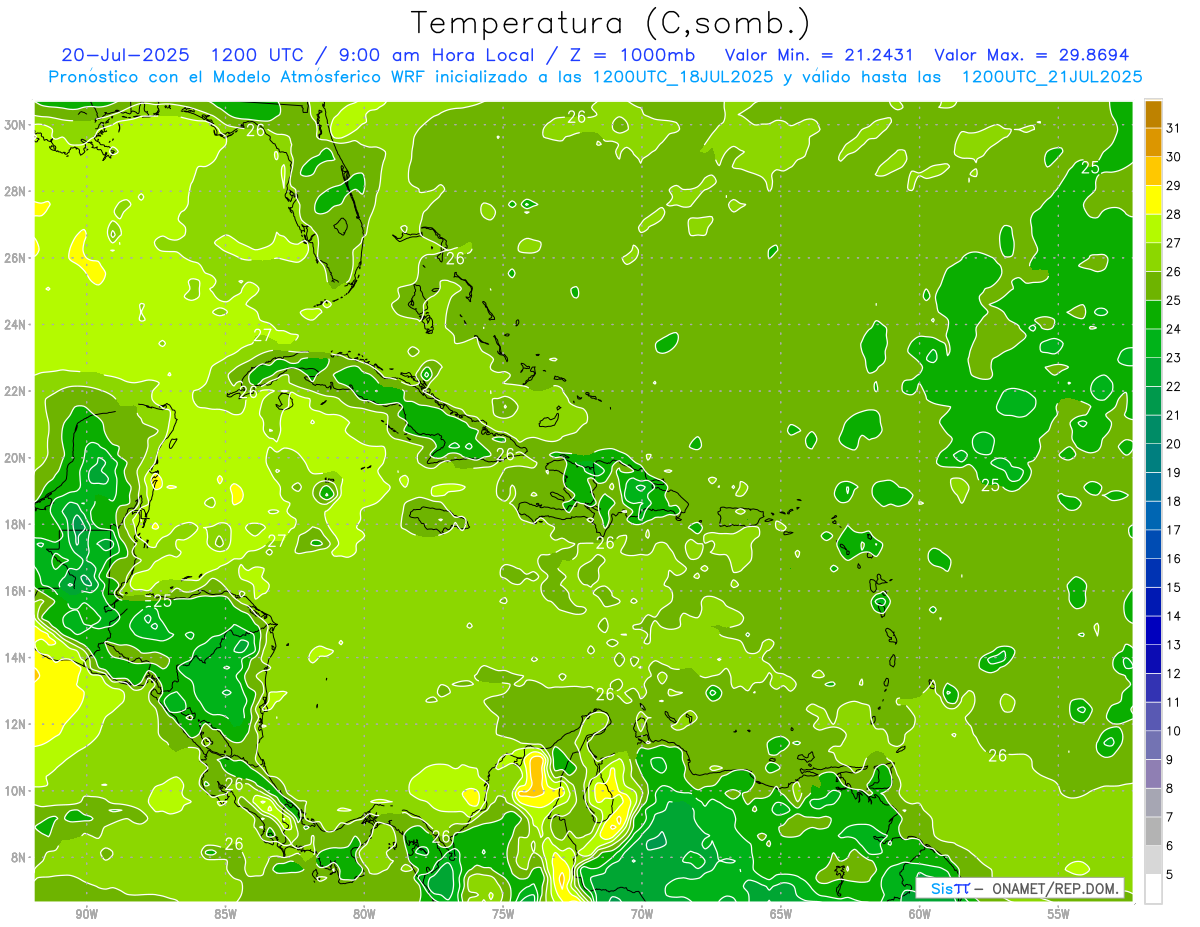Image resolution: width=1200 pixels, height=927 pixels.
Task: Click the latitude axis label "18N"
Action: 17,524
